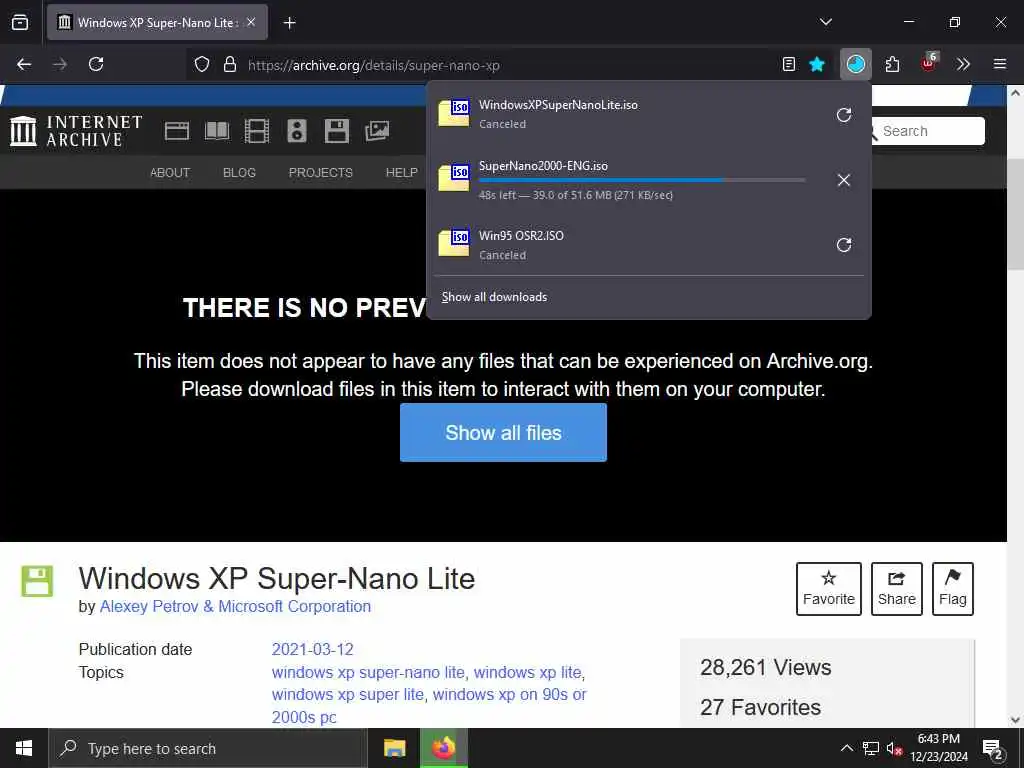Image resolution: width=1024 pixels, height=768 pixels.
Task: Open the 2021-03-12 publication date link
Action: tap(312, 650)
